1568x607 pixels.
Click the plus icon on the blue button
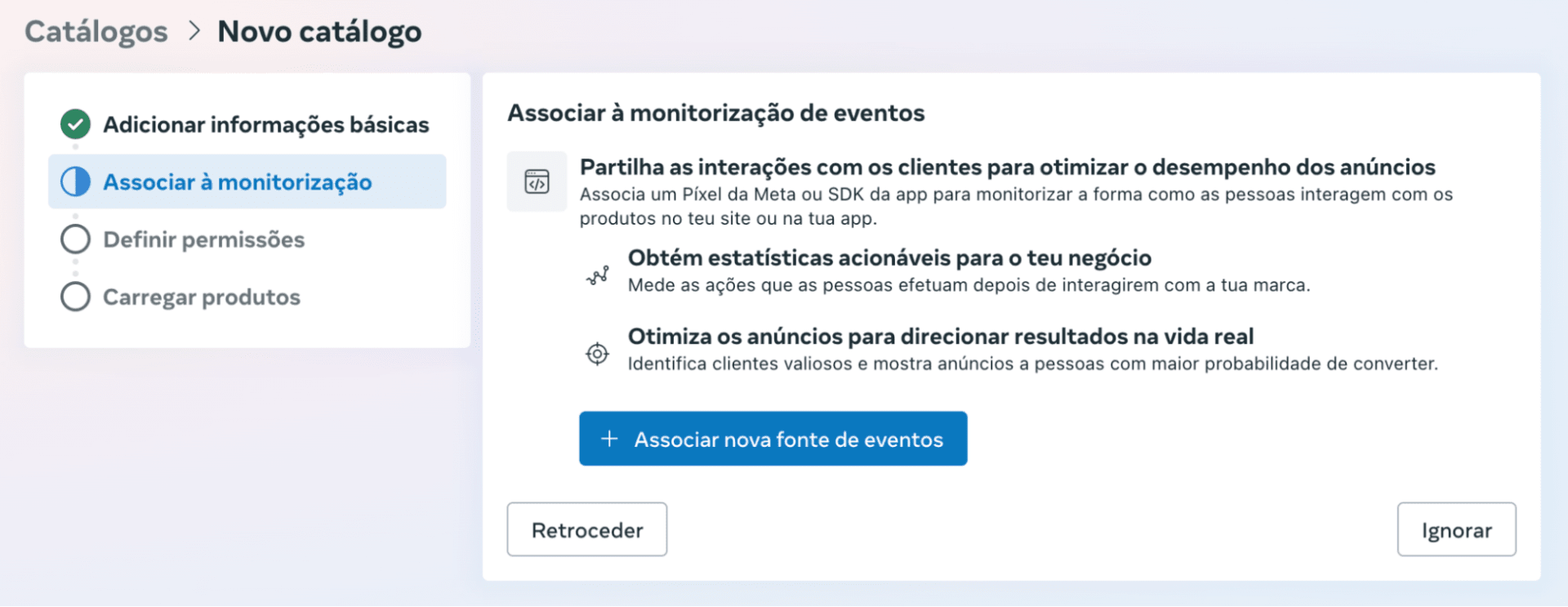pos(609,439)
